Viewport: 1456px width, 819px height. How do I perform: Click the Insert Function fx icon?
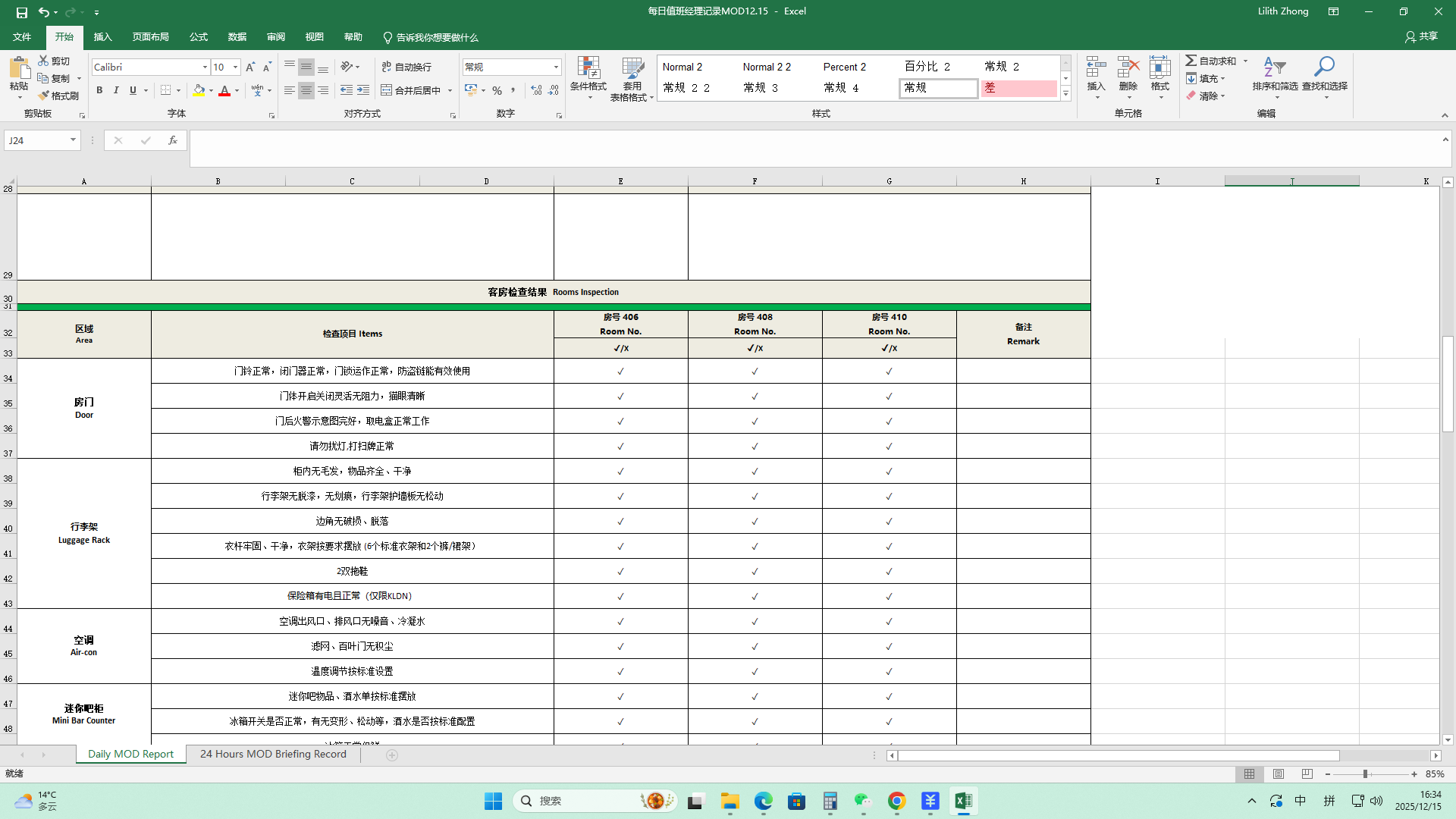tap(173, 140)
